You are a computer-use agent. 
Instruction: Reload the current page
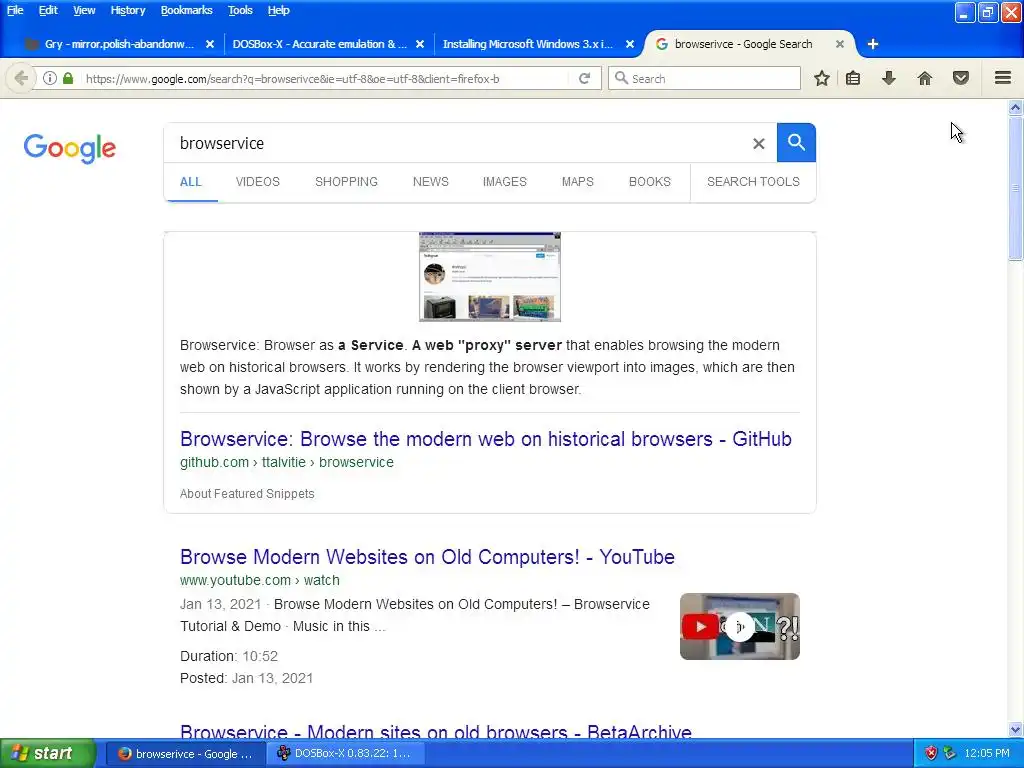coord(584,78)
